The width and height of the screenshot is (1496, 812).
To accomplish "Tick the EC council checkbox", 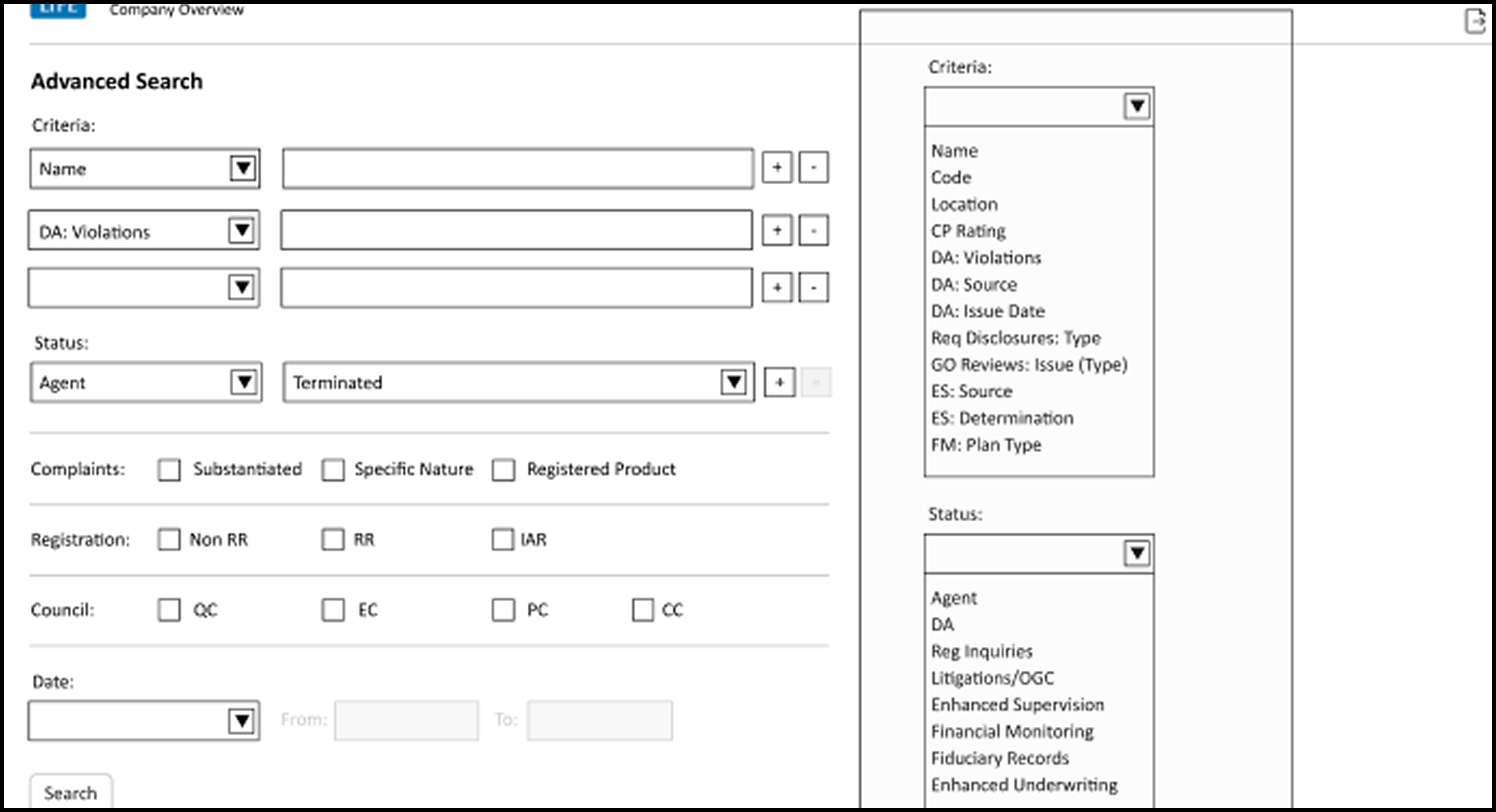I will click(333, 610).
